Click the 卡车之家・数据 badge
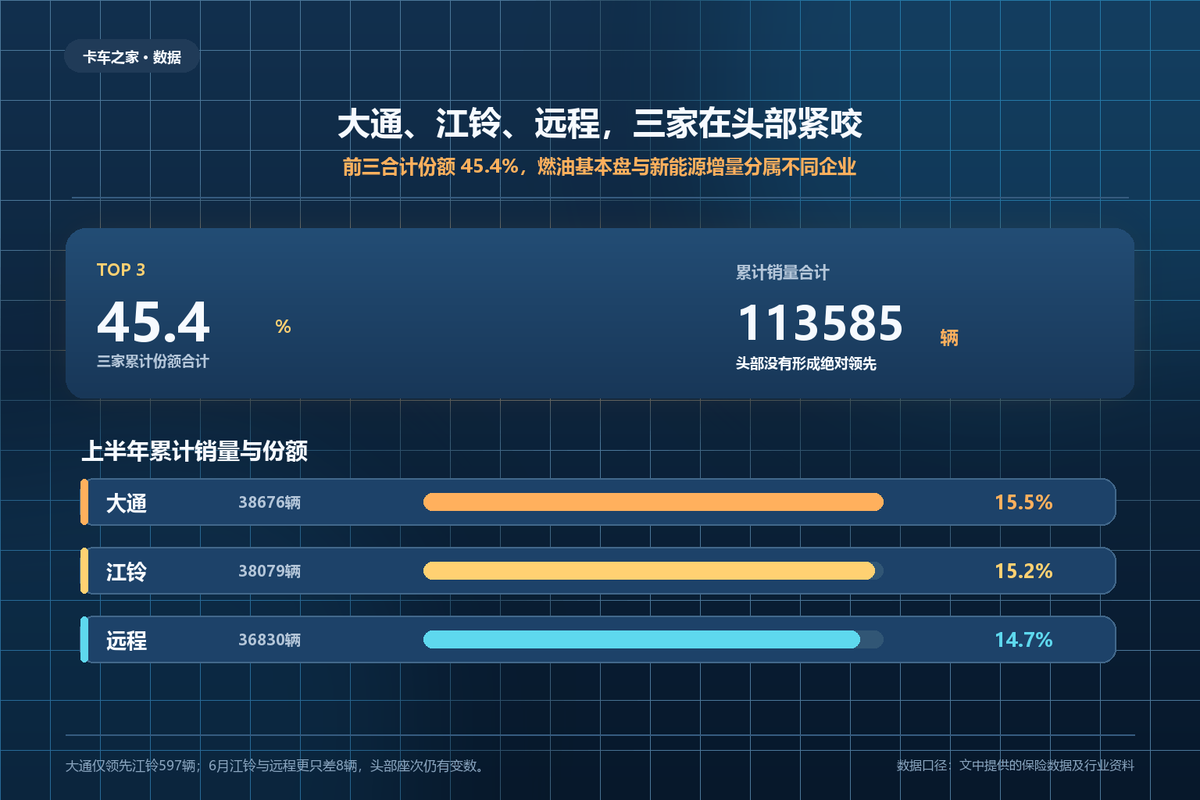1200x800 pixels. point(132,56)
